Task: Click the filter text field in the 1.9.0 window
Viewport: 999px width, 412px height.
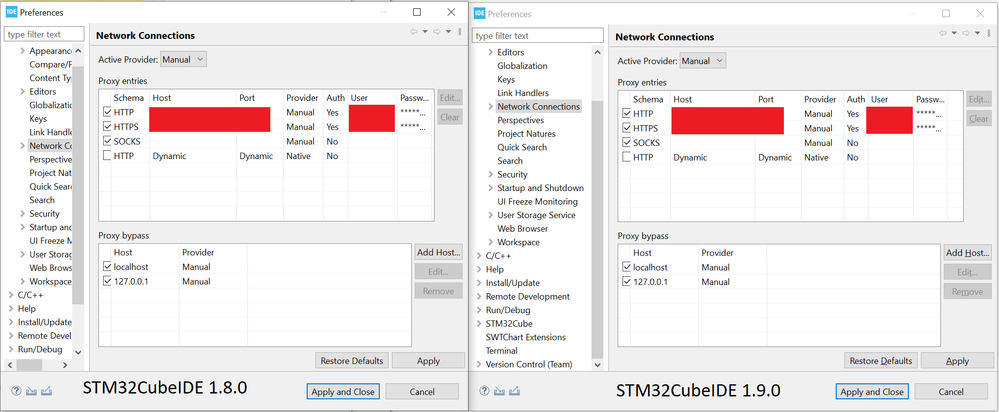Action: click(538, 36)
